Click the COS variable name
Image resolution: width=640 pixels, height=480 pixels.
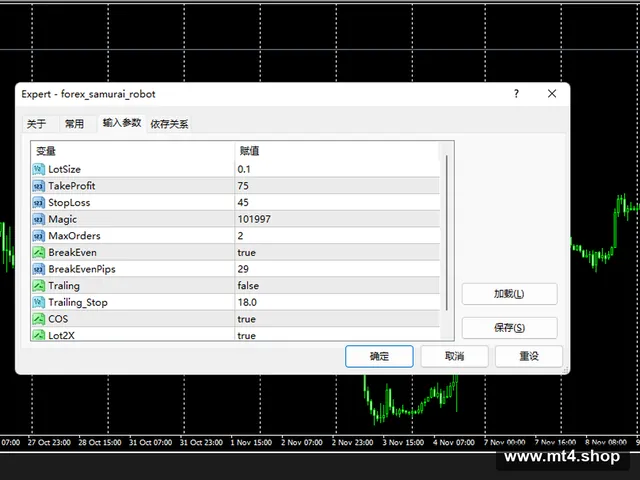click(58, 319)
